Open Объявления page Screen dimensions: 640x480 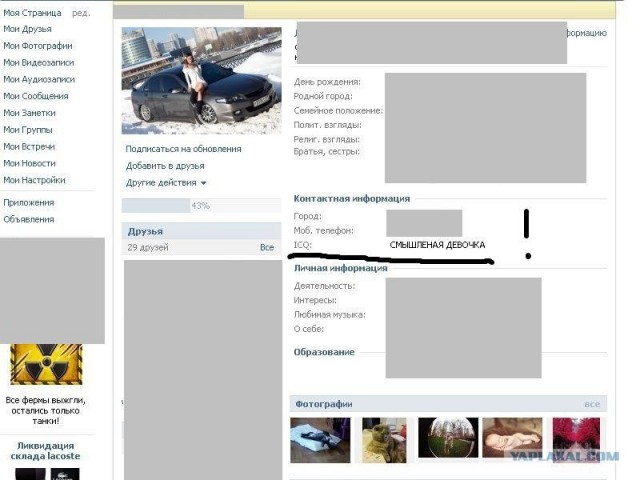click(29, 219)
